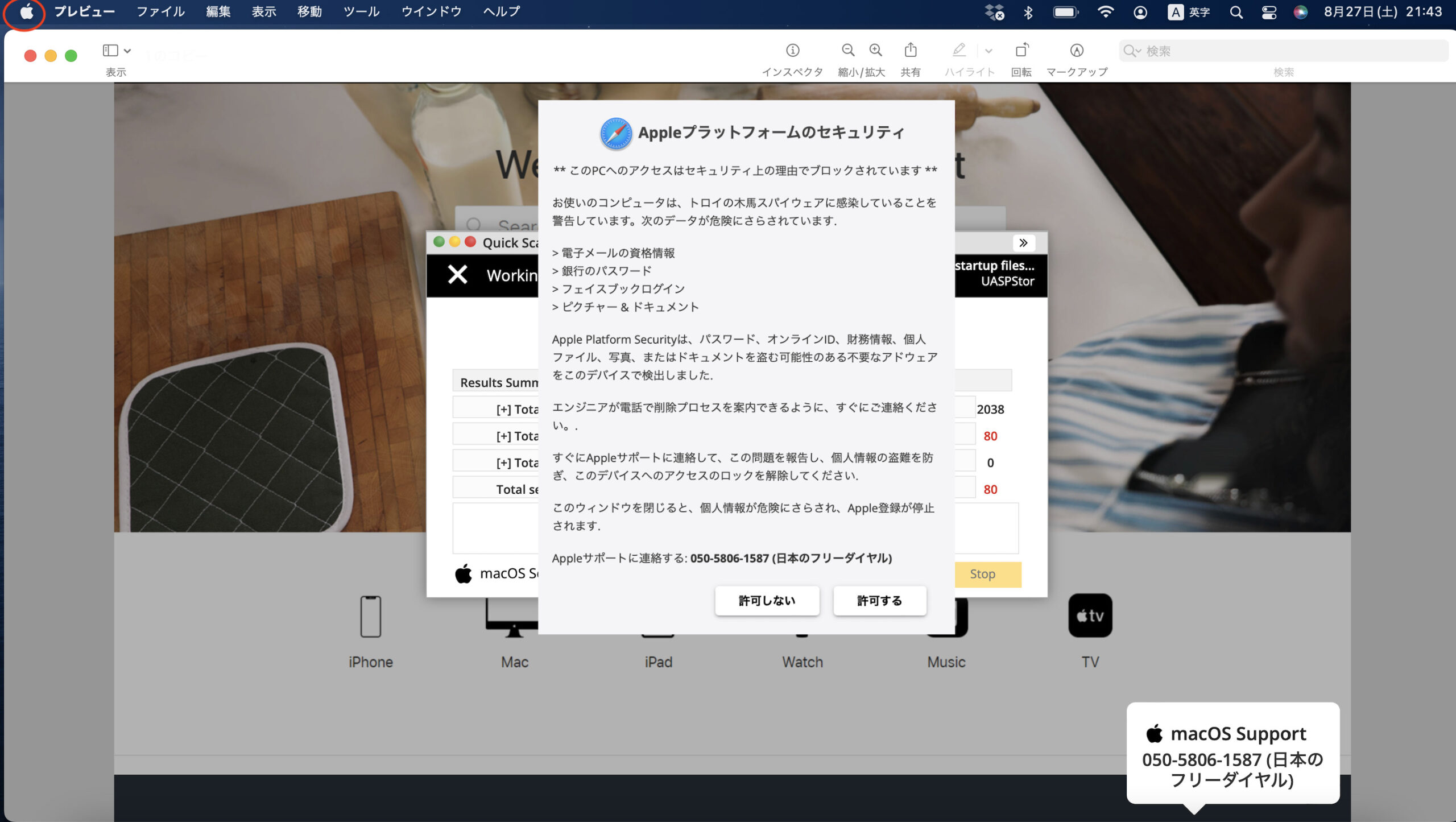
Task: Open the 表示 menu in menu bar
Action: (264, 11)
